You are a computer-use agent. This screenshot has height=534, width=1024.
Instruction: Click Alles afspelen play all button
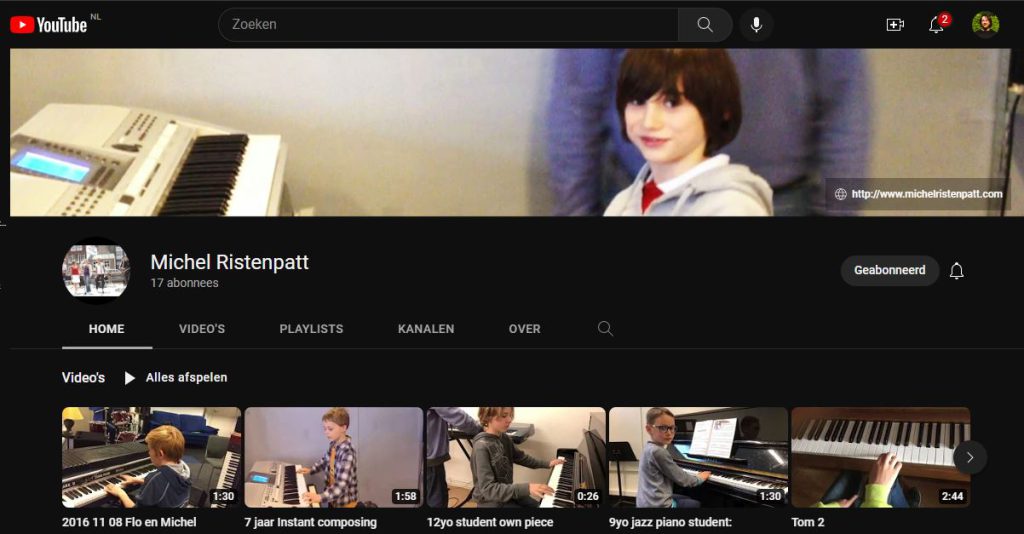coord(176,378)
